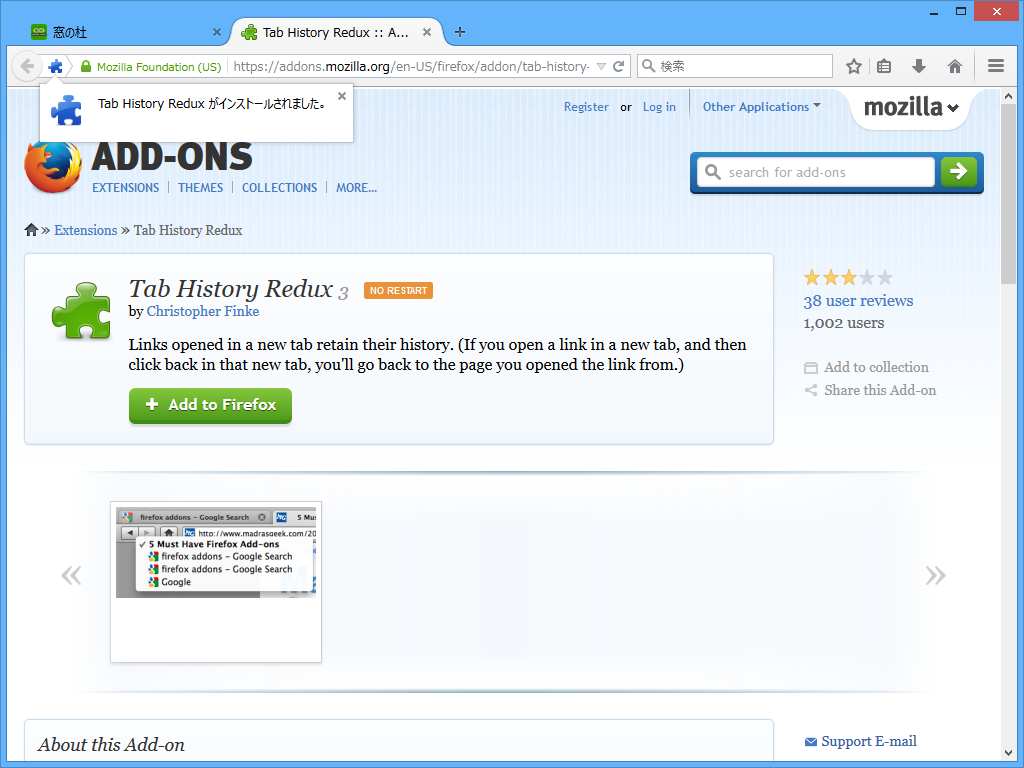Viewport: 1024px width, 768px height.
Task: Click the Share this Add-on icon
Action: (x=810, y=390)
